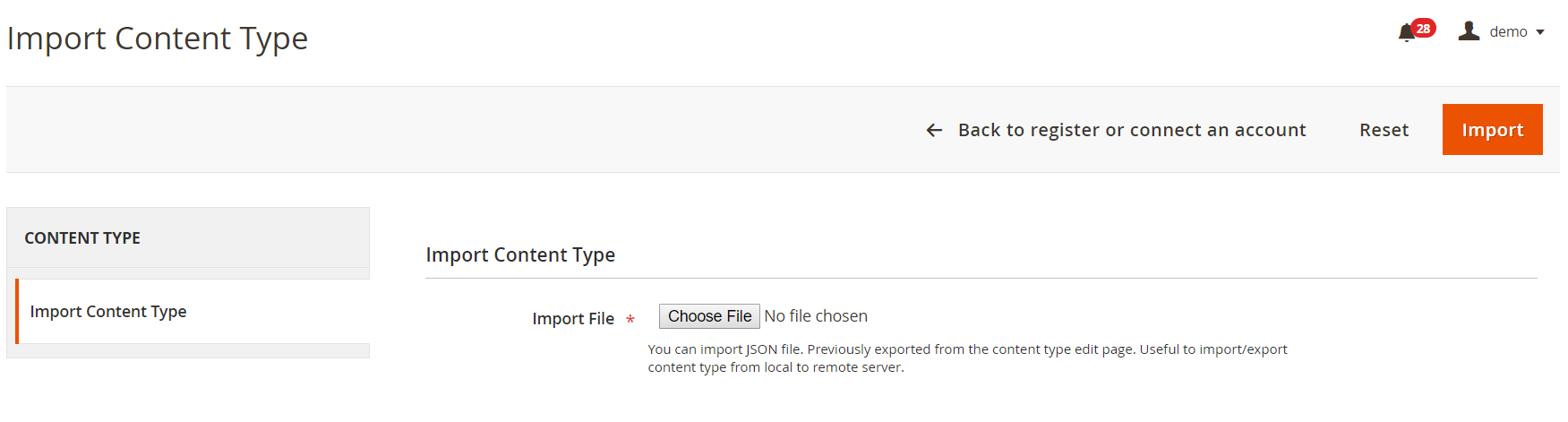Expand the demo account dropdown arrow
The height and width of the screenshot is (422, 1568).
point(1540,32)
